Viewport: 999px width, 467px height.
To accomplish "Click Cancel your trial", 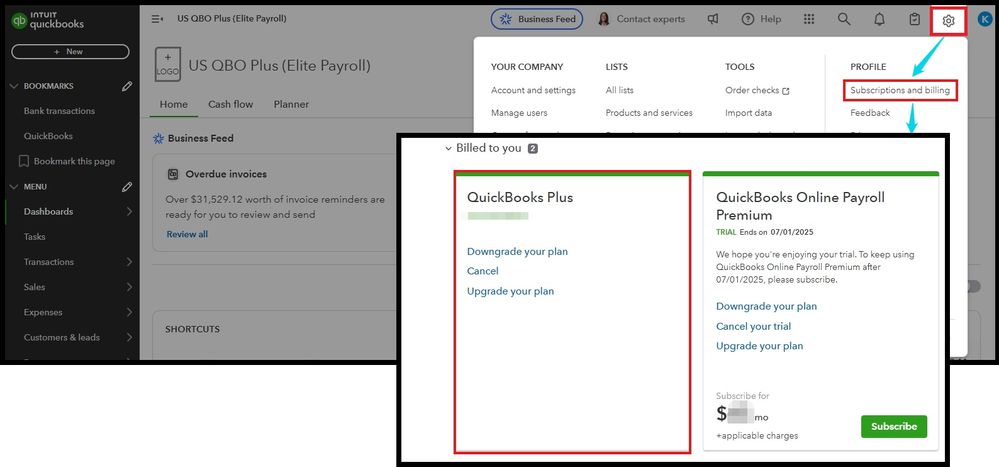I will [x=754, y=326].
